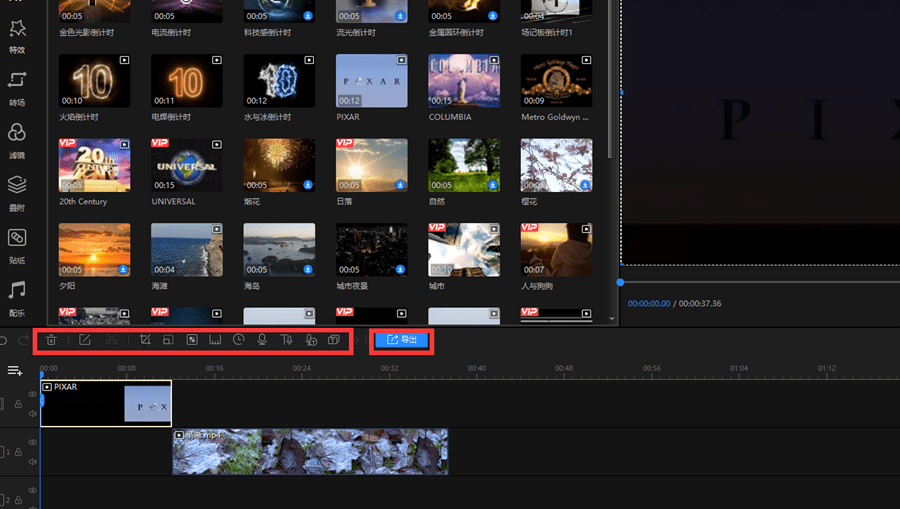Click the 00:16 mark on timeline ruler

pos(214,368)
